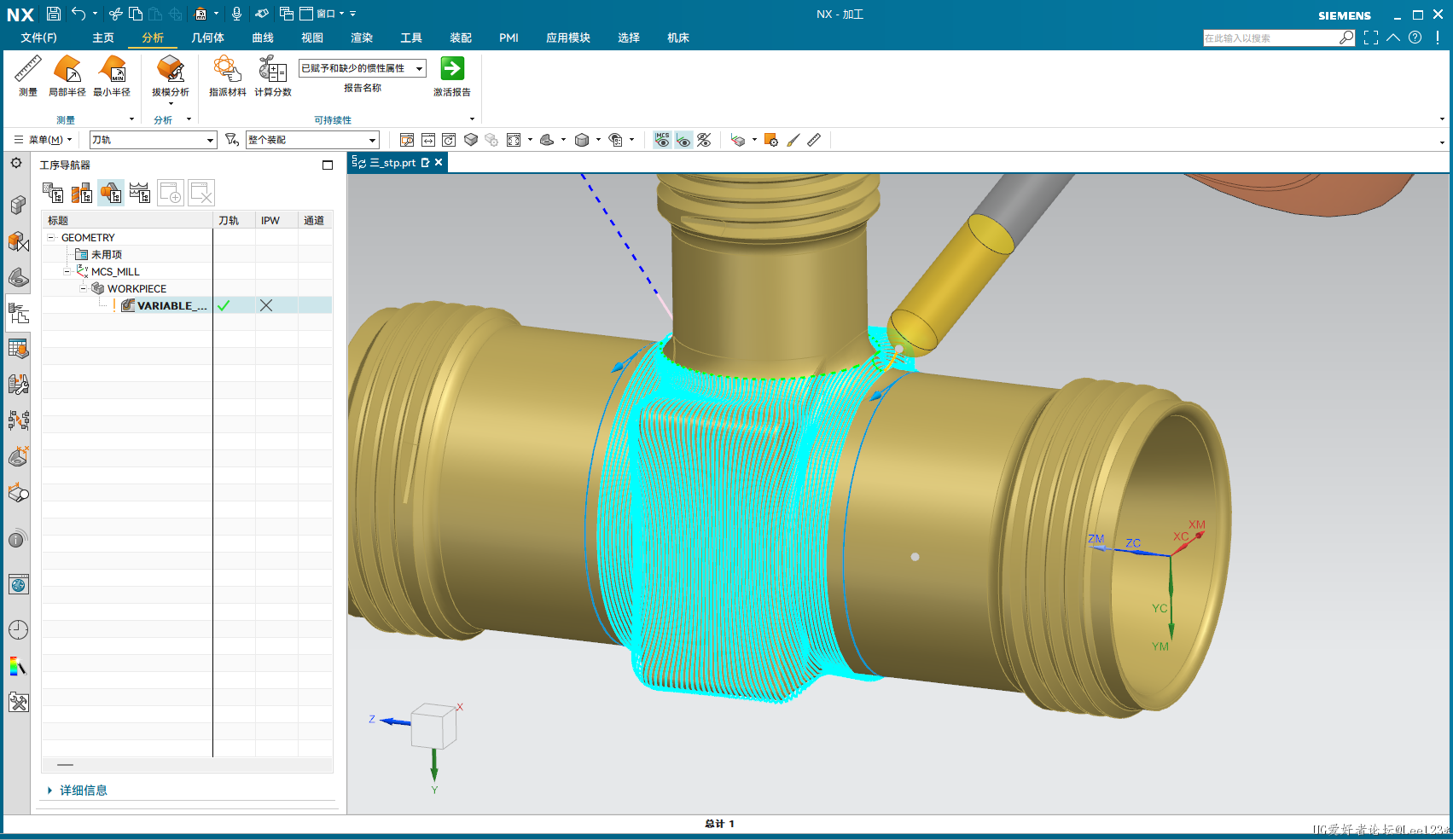Open the resource bar settings gear

click(x=16, y=163)
